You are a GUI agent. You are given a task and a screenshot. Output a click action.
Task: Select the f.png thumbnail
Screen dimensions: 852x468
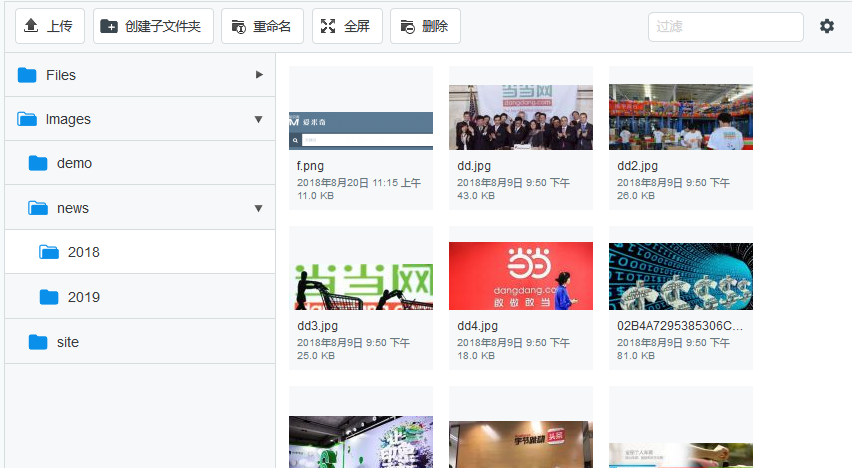[360, 130]
